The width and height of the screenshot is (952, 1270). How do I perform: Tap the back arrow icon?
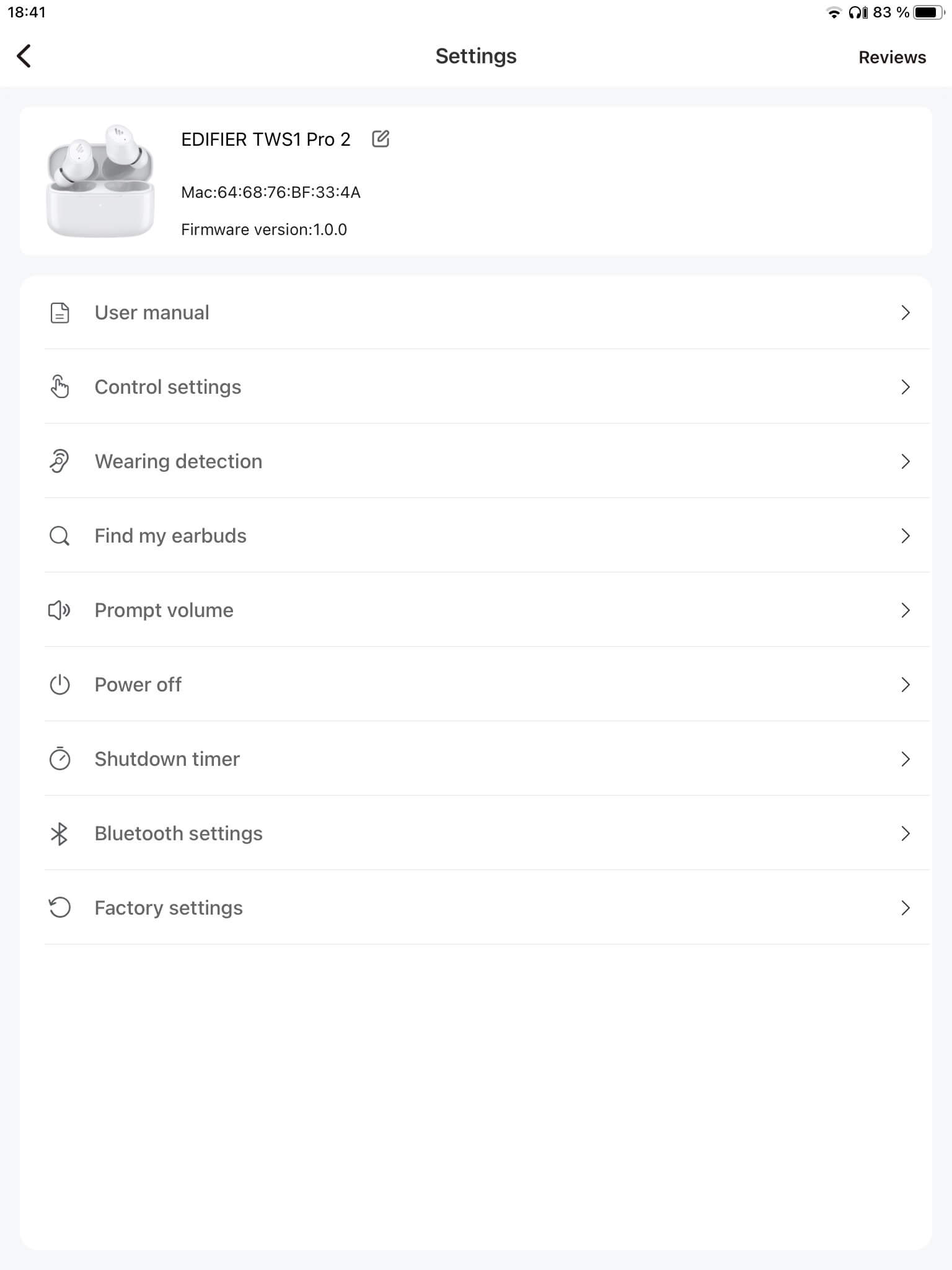pyautogui.click(x=24, y=56)
